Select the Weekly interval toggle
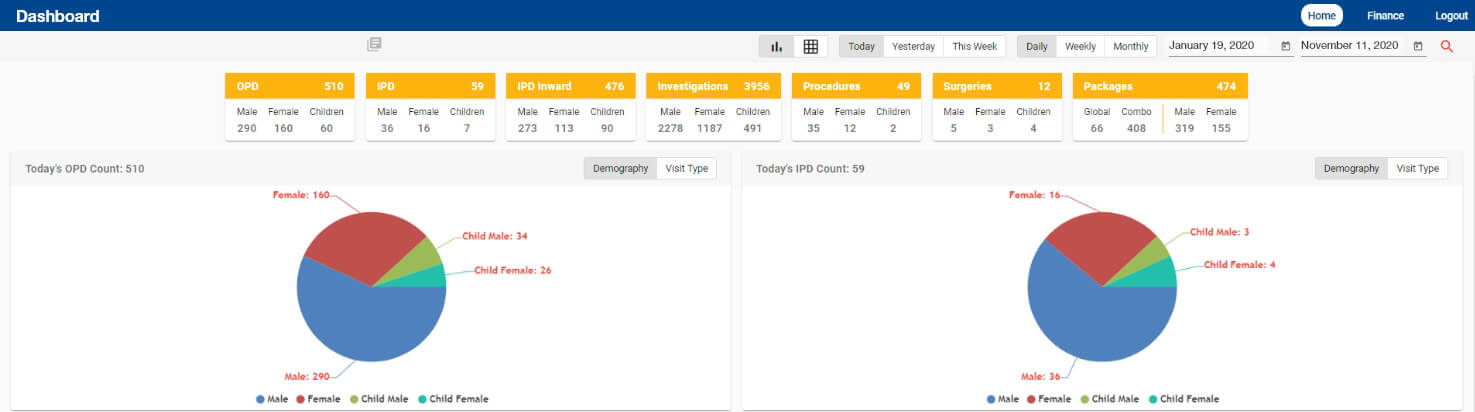1475x412 pixels. [x=1080, y=46]
